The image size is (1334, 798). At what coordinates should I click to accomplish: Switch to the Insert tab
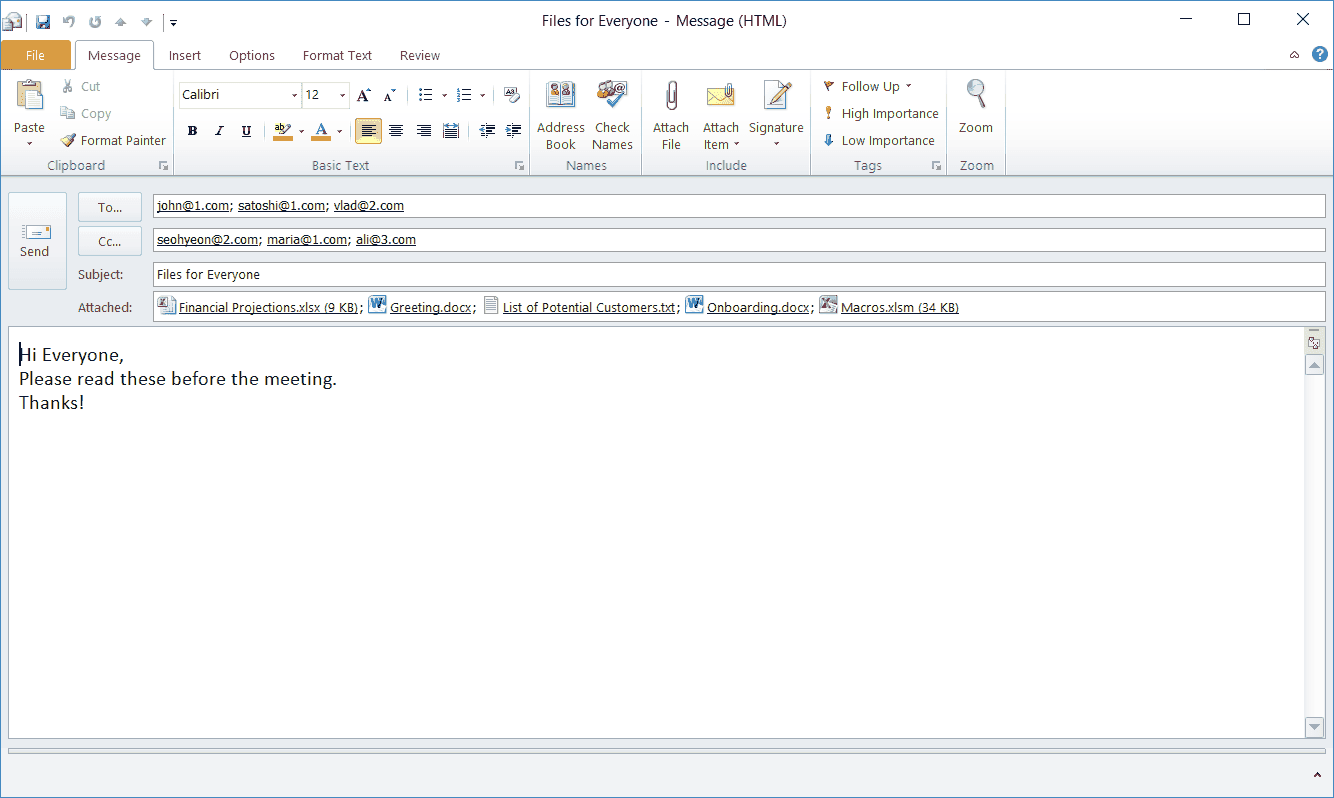pyautogui.click(x=184, y=55)
